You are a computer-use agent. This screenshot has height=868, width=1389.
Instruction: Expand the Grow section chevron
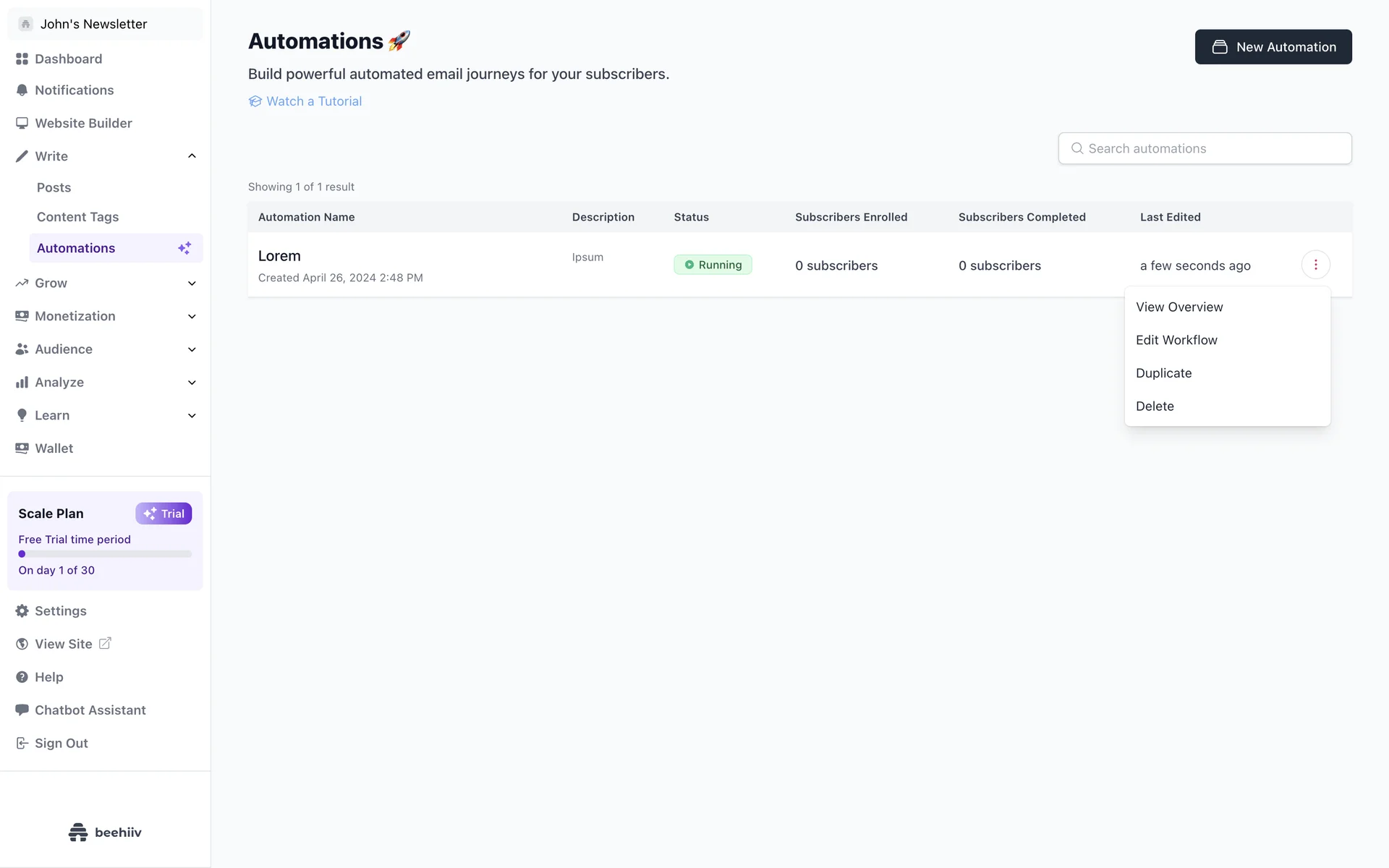coord(192,284)
